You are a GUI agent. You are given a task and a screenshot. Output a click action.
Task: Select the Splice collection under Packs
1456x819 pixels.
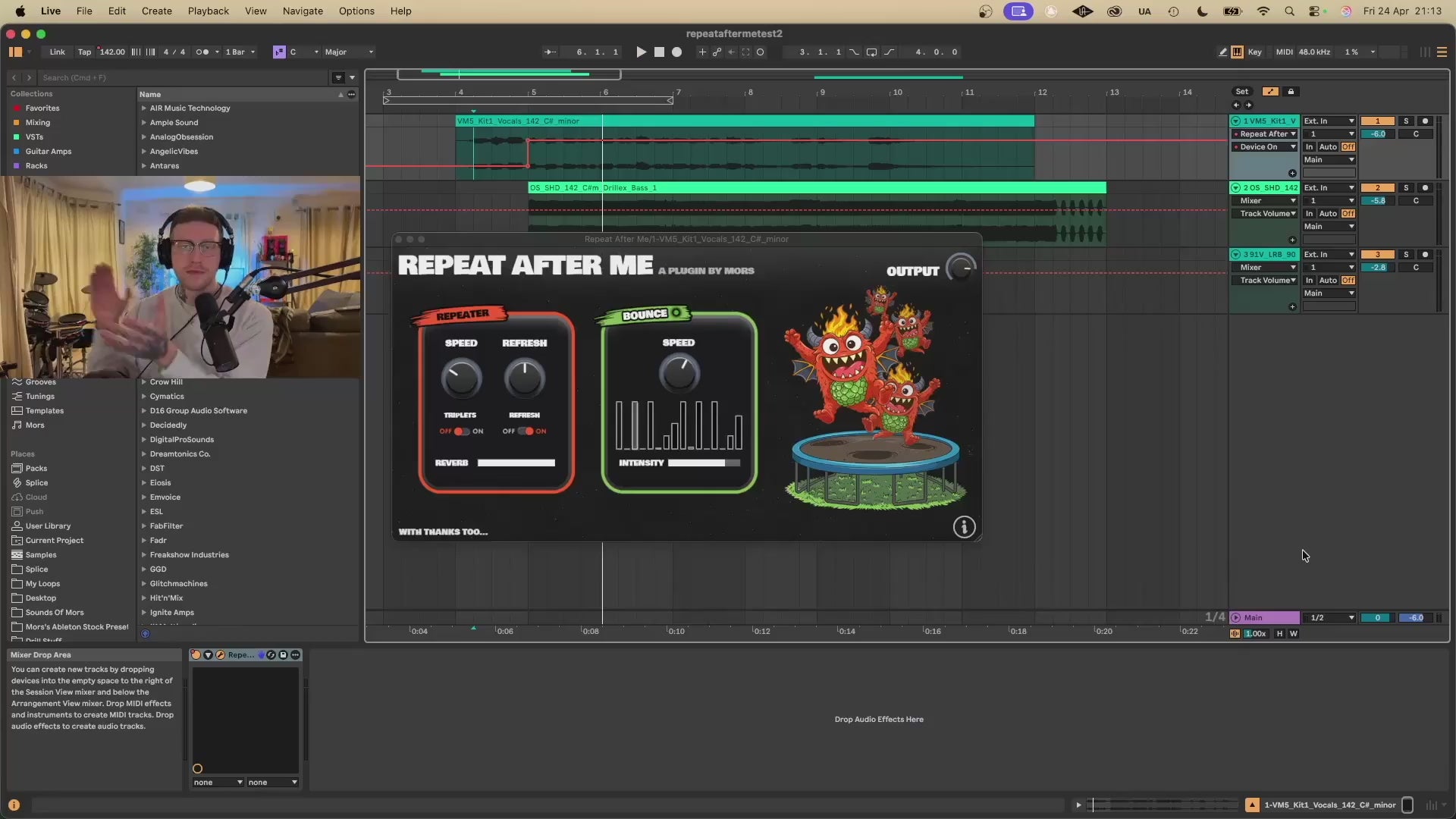[x=36, y=483]
